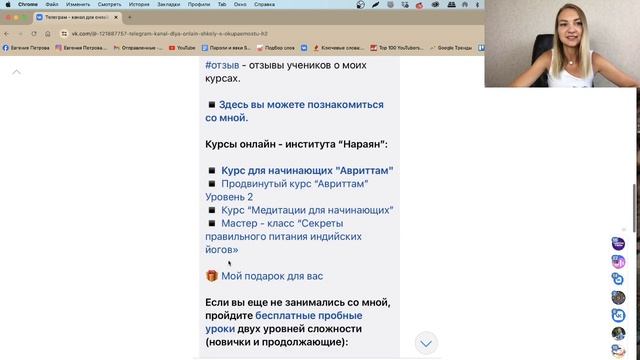
Task: Open the Смотреть menu
Action: (109, 4)
